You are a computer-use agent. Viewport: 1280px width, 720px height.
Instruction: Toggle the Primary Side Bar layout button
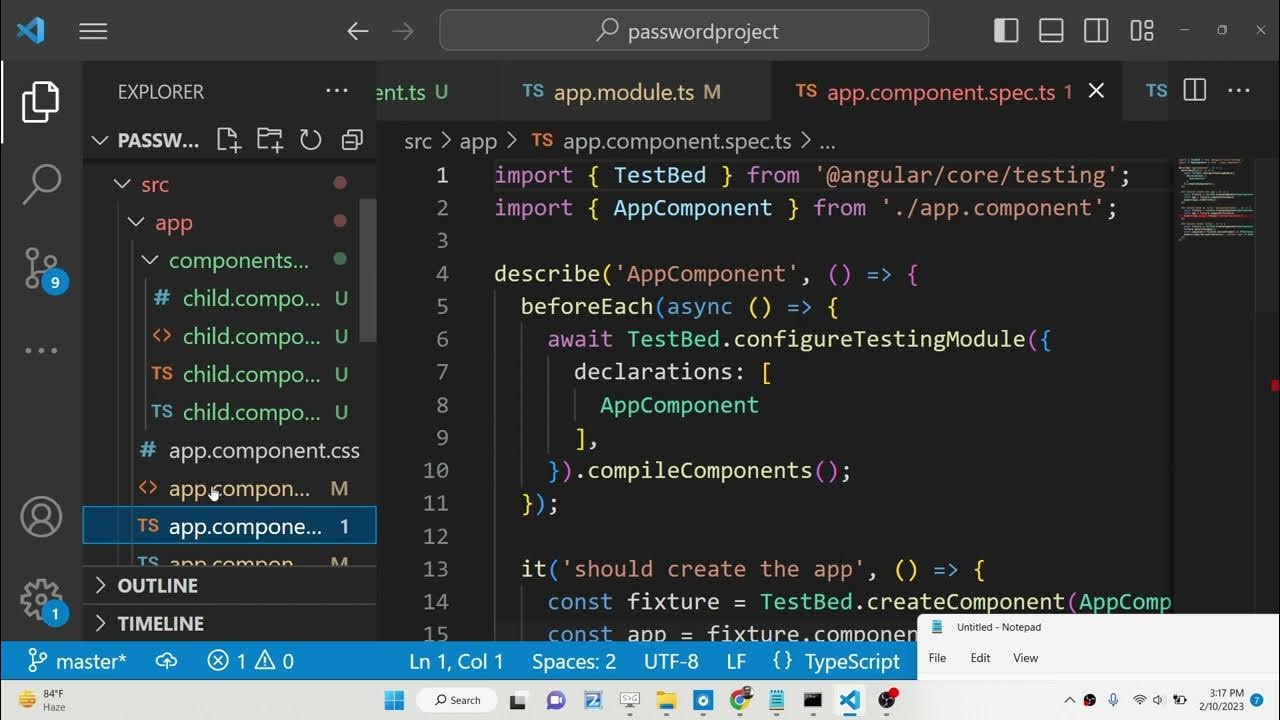tap(1006, 31)
